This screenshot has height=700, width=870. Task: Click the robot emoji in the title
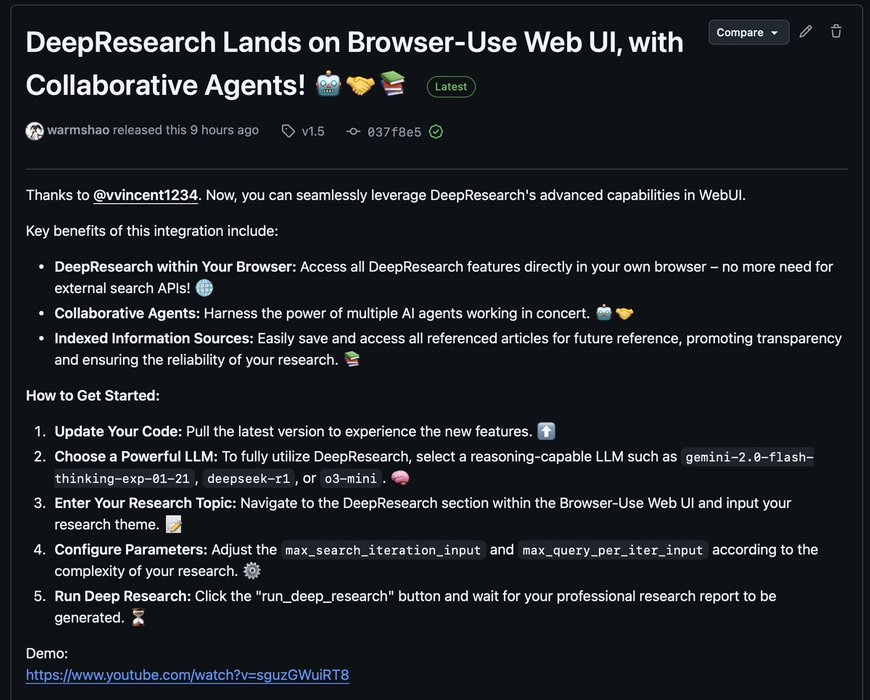point(328,84)
